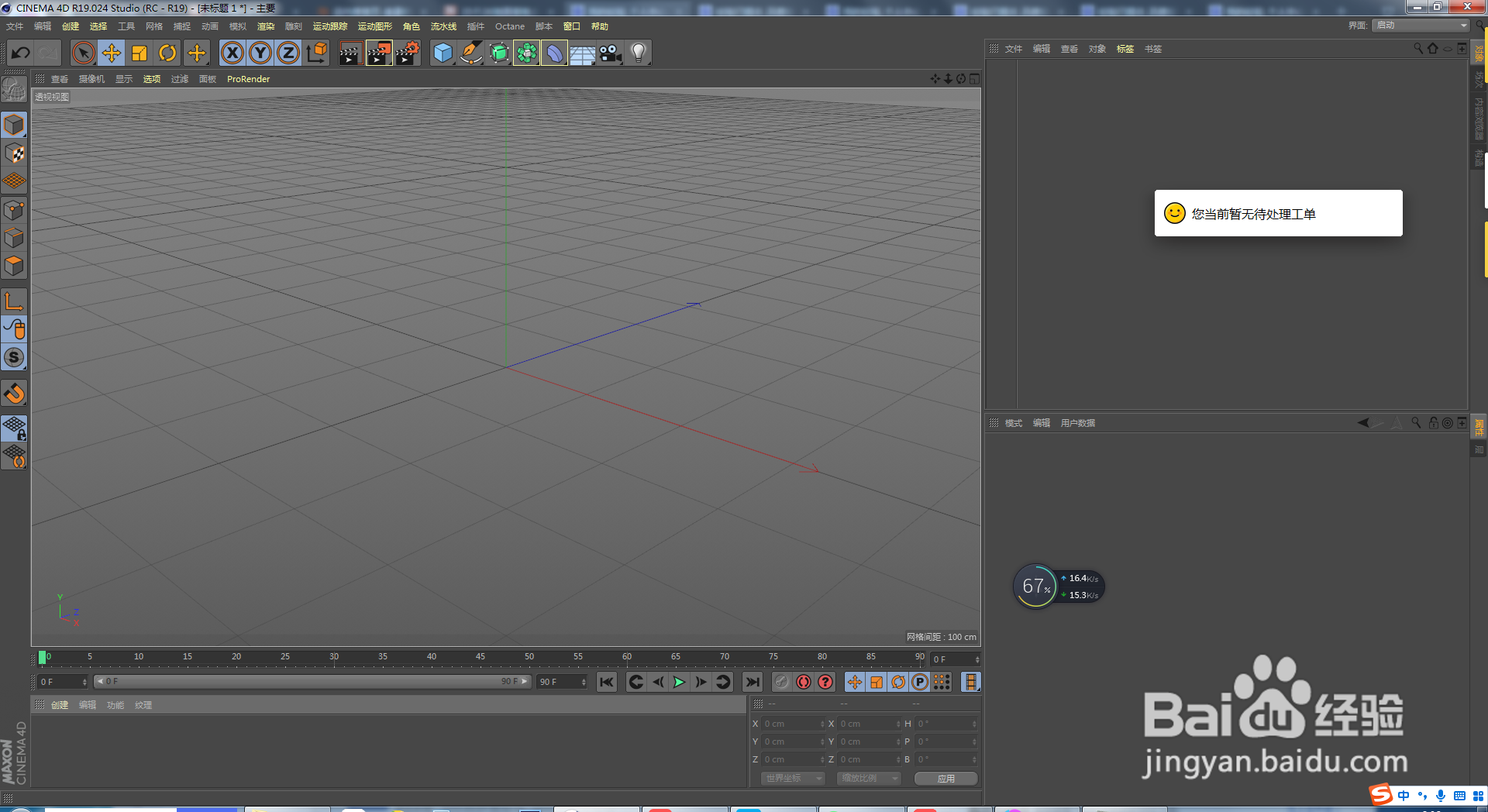Click the orange magnet Snap icon
Screen dimensions: 1488x812
pyautogui.click(x=14, y=393)
